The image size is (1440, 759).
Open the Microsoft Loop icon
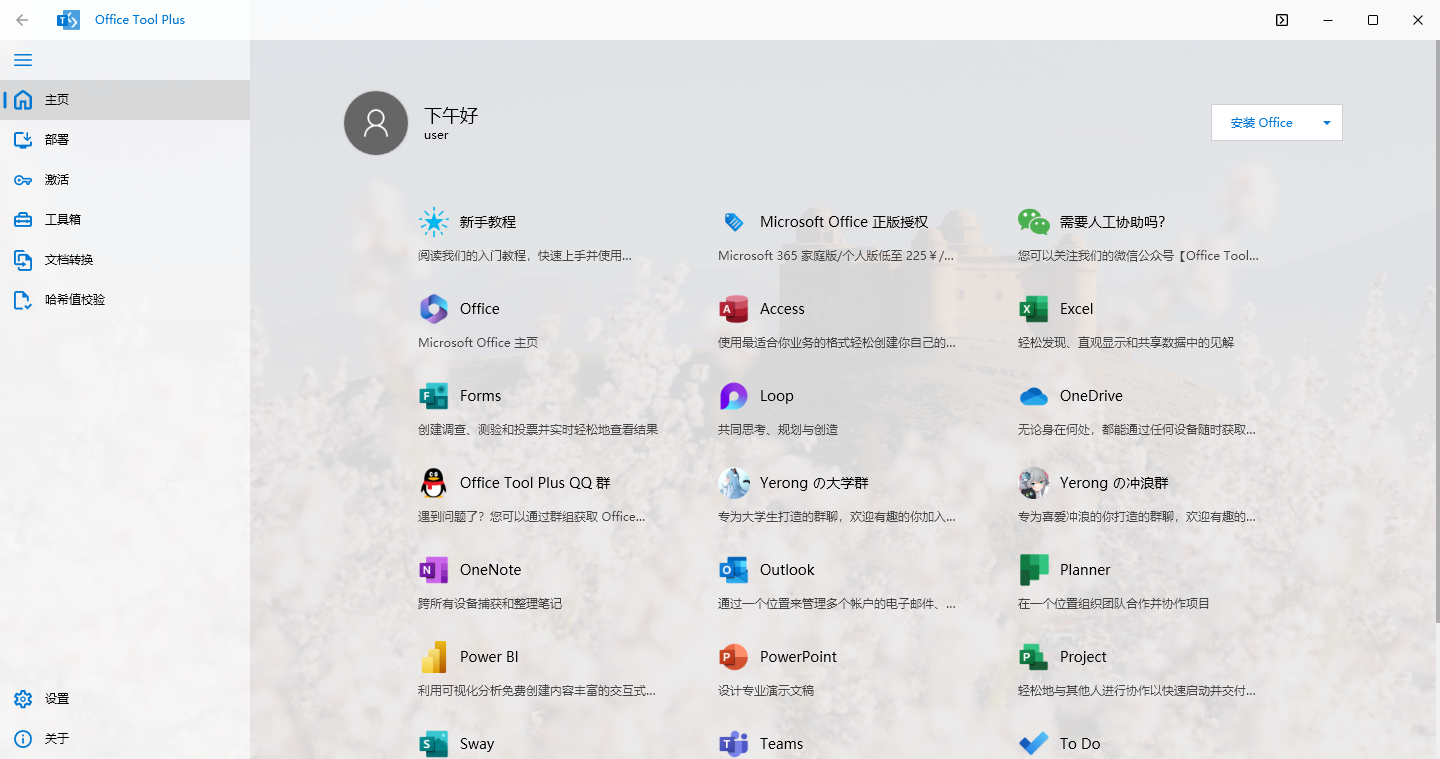click(733, 396)
